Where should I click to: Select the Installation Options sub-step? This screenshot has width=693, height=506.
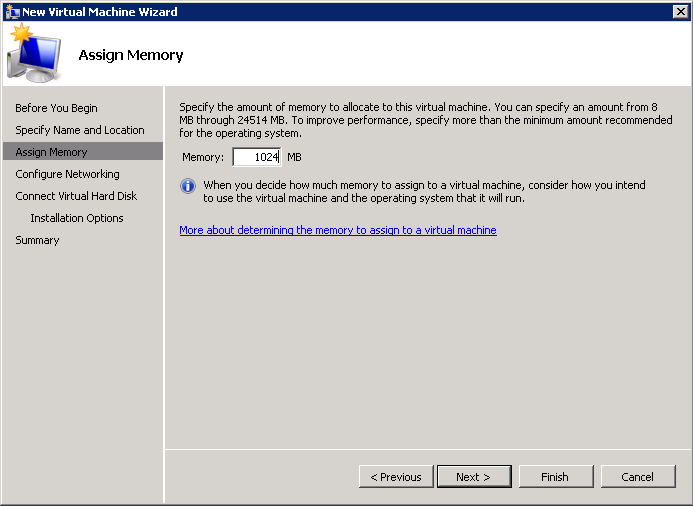77,218
